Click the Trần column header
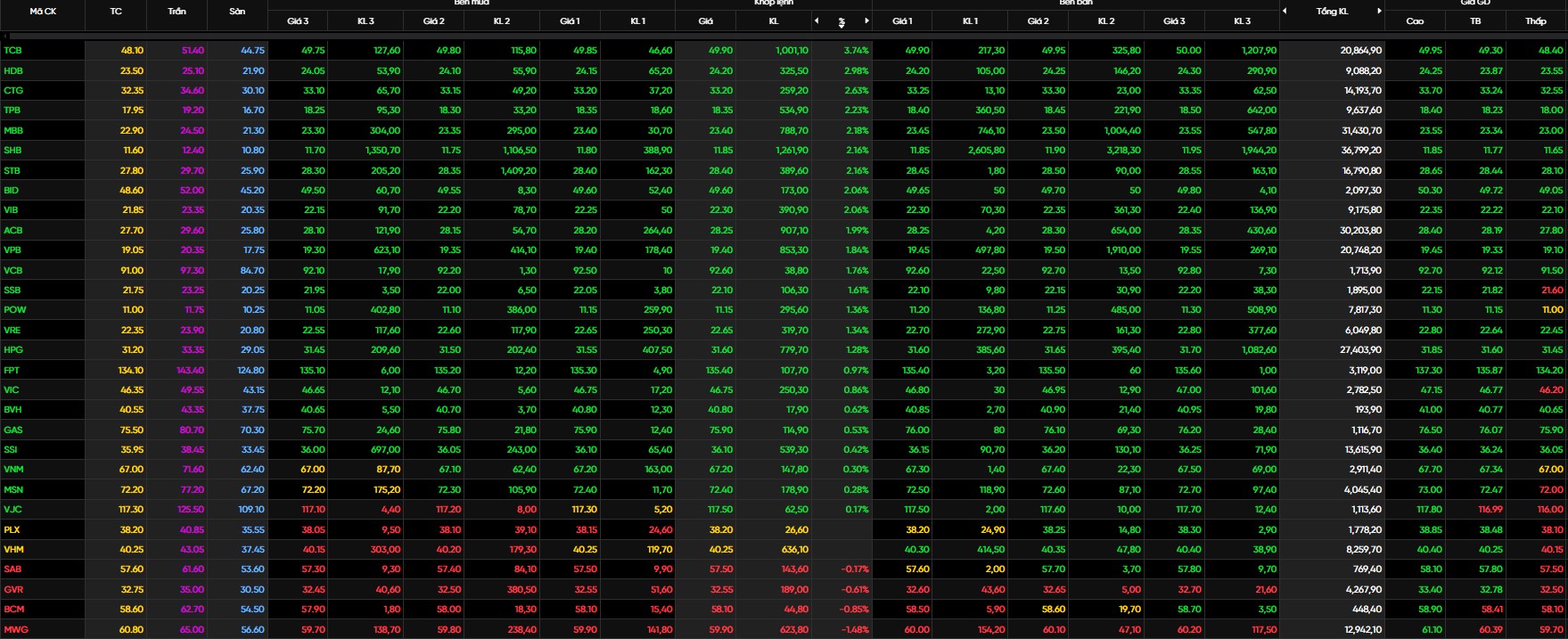The image size is (1568, 639). [177, 11]
